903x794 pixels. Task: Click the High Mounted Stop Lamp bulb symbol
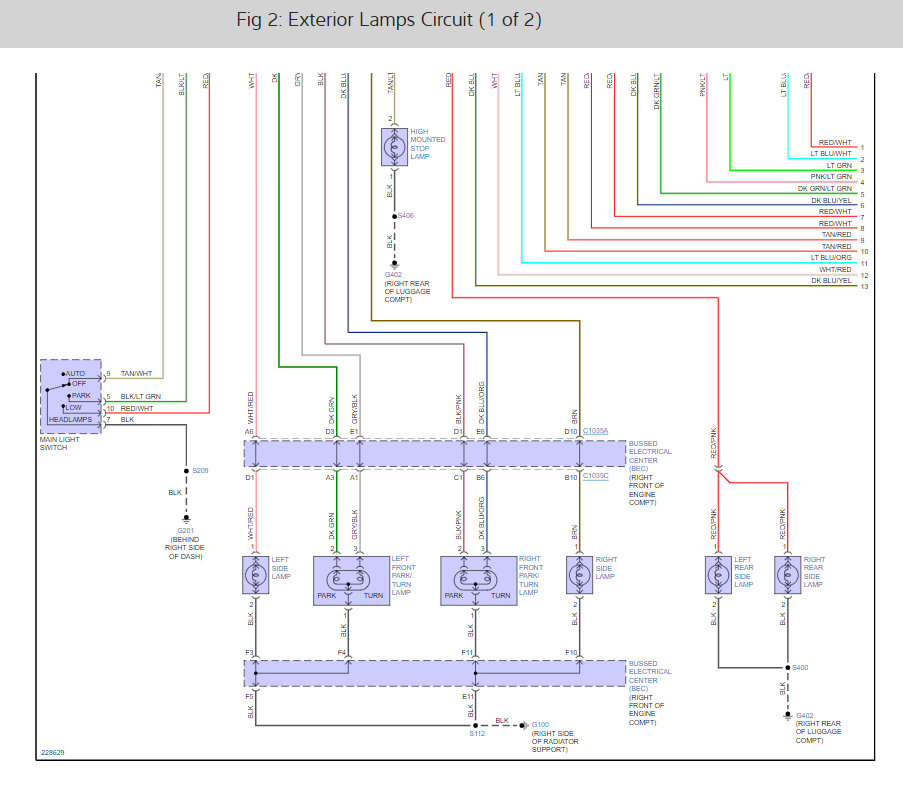pos(394,147)
